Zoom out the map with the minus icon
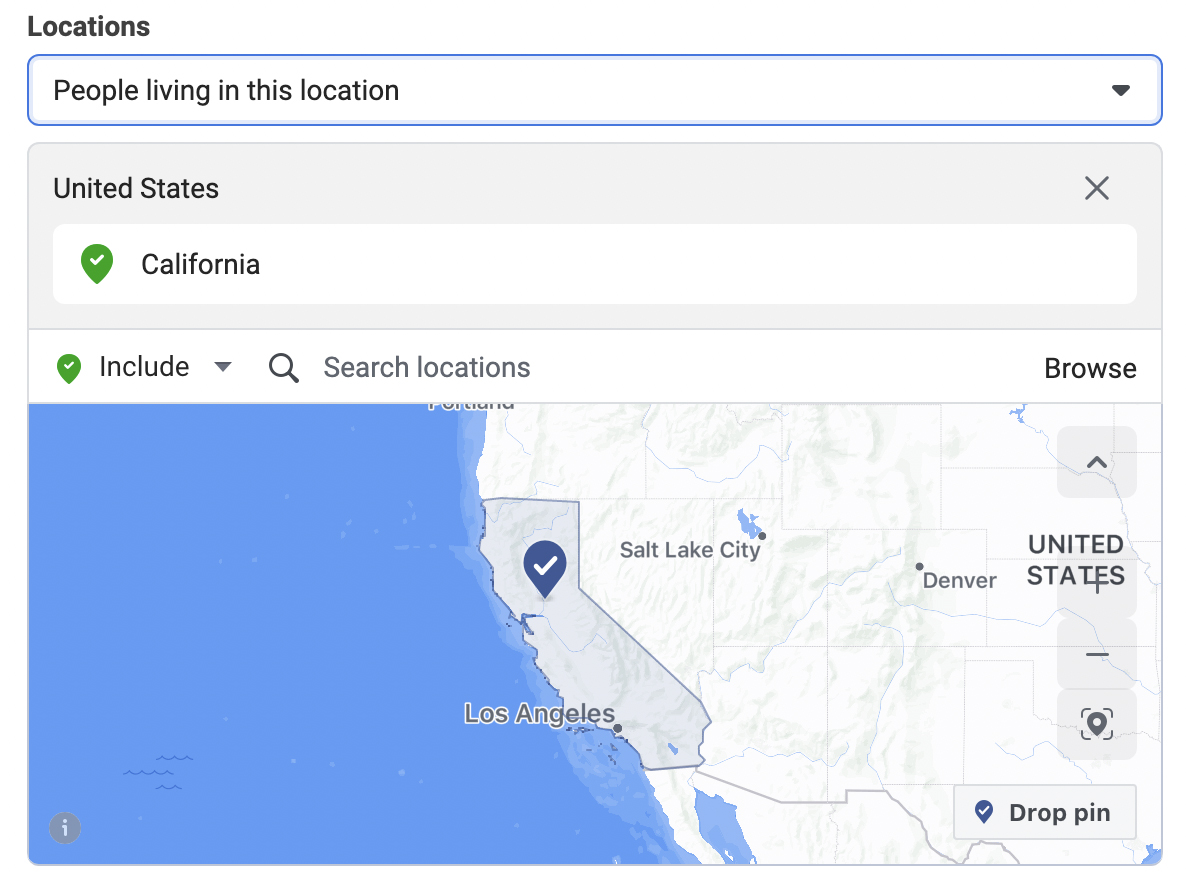Image resolution: width=1188 pixels, height=880 pixels. (x=1096, y=653)
